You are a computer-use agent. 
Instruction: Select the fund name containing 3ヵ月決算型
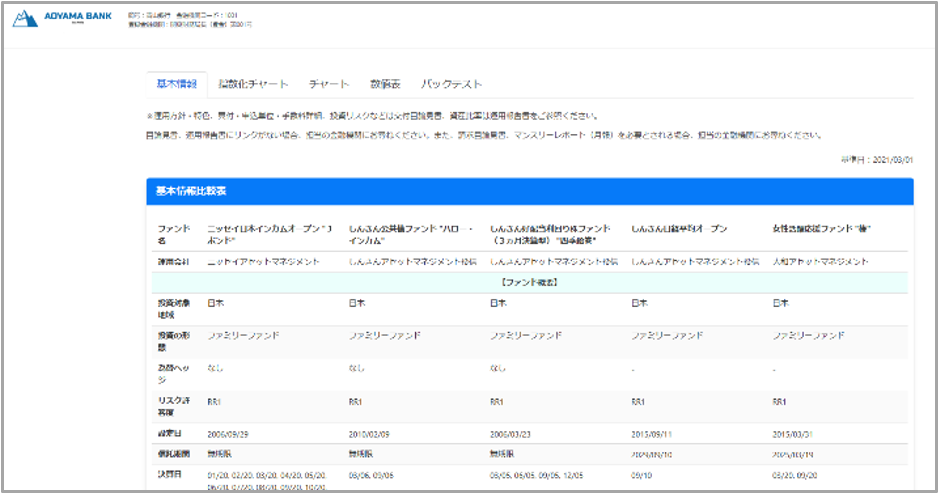(x=550, y=234)
